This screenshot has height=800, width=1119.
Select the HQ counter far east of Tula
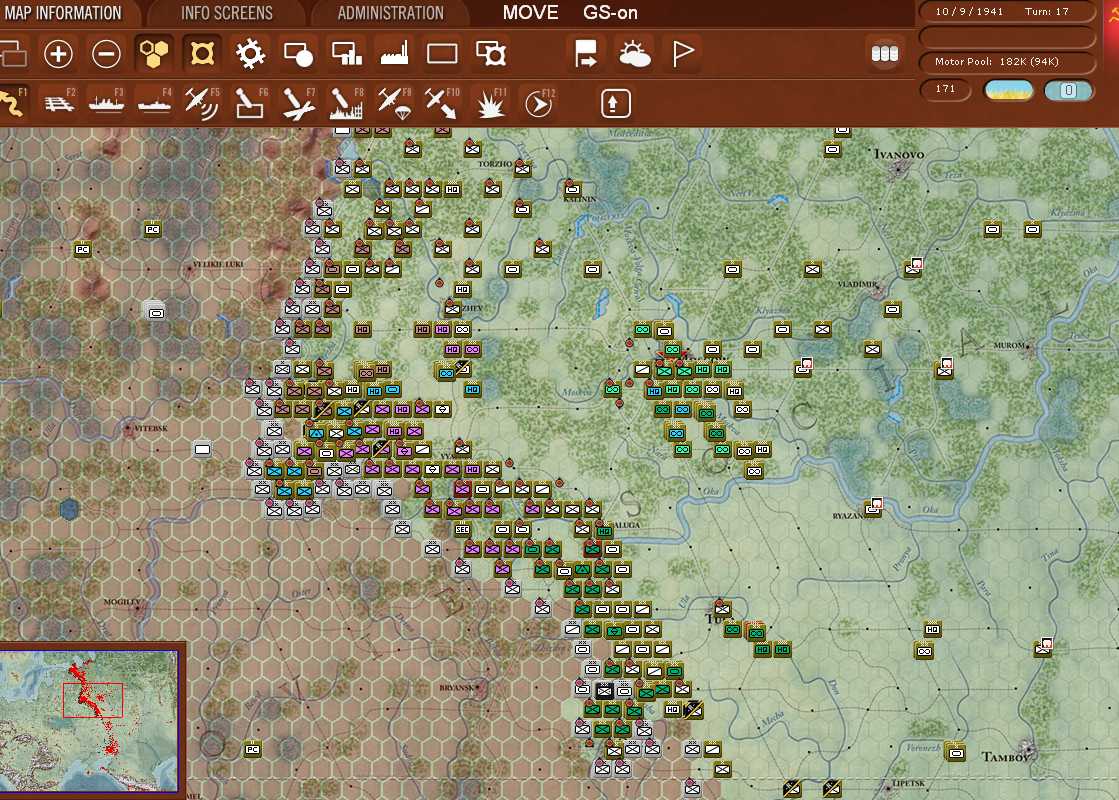coord(932,629)
